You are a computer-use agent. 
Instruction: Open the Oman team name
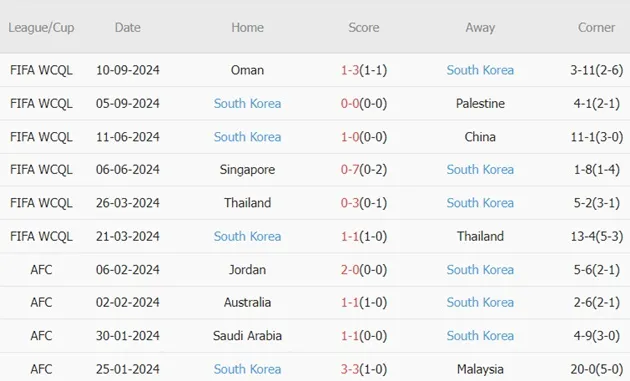[248, 70]
